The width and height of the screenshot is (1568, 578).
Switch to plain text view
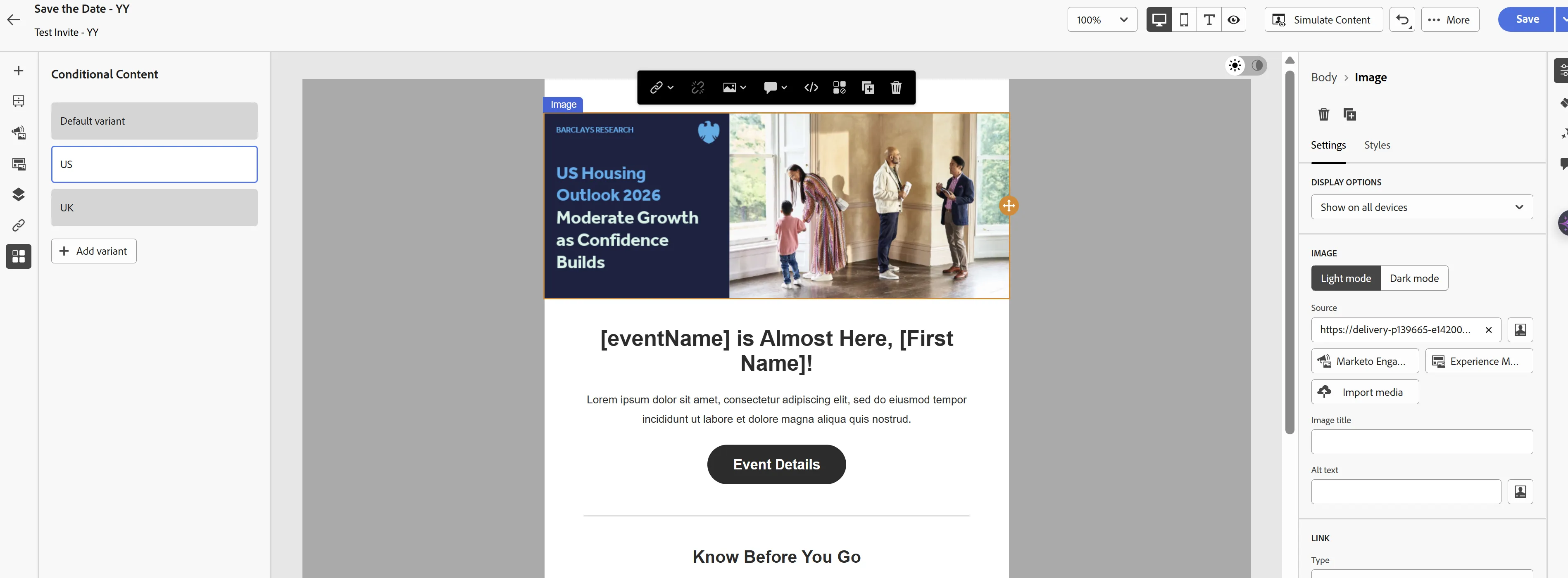click(1209, 19)
